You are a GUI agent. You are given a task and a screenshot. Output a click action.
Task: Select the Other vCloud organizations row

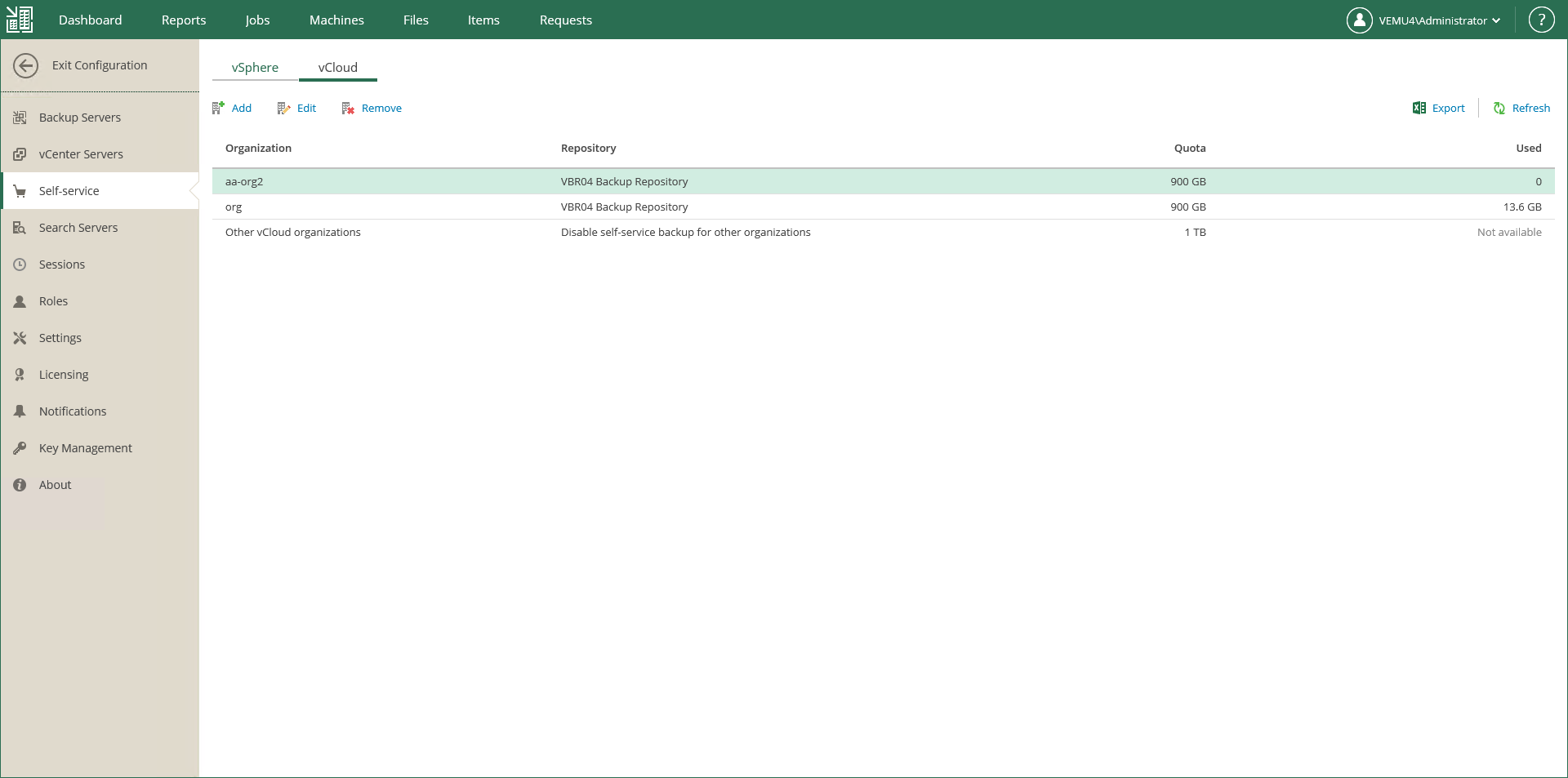(884, 232)
